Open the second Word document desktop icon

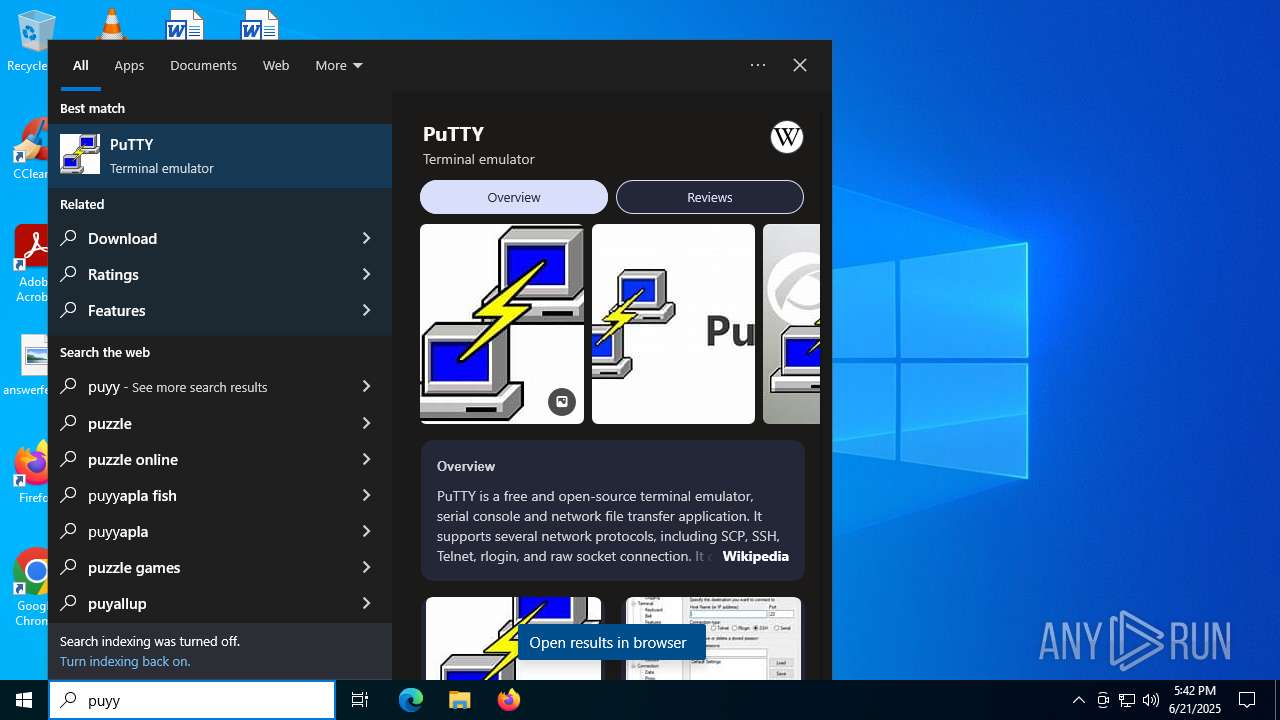click(x=259, y=25)
